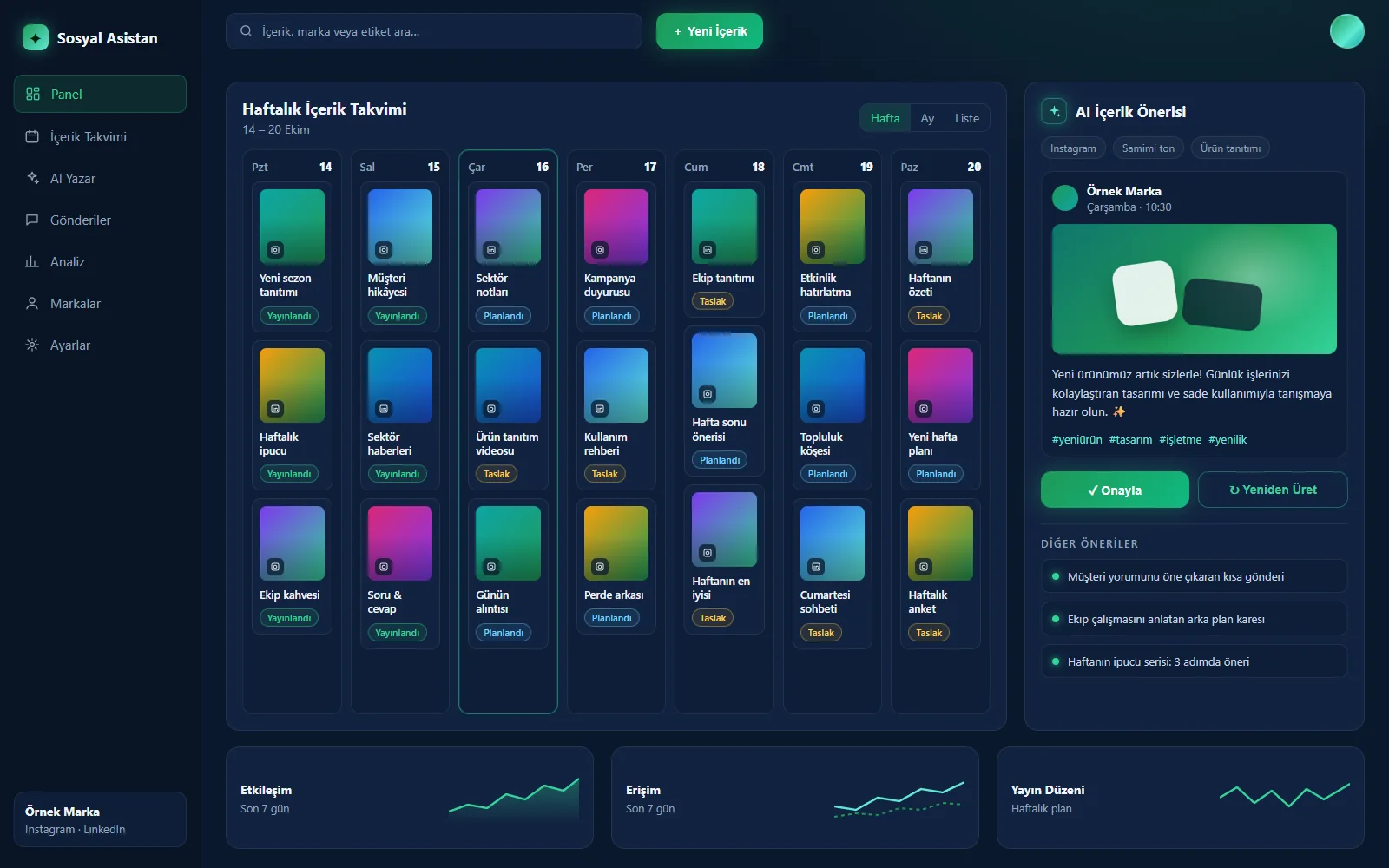Toggle the Instagram tag chip

[1073, 148]
